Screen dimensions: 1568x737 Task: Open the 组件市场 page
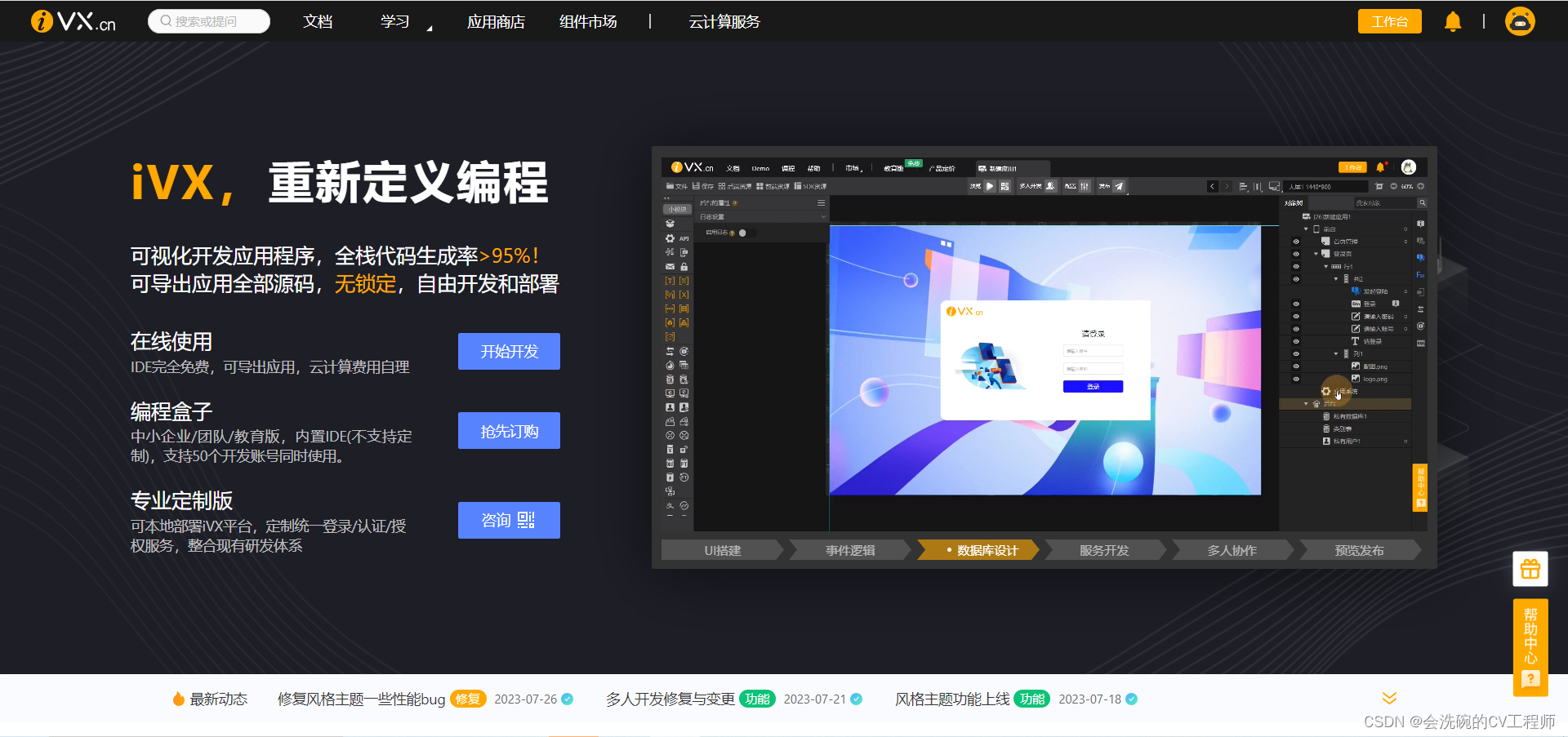(588, 21)
